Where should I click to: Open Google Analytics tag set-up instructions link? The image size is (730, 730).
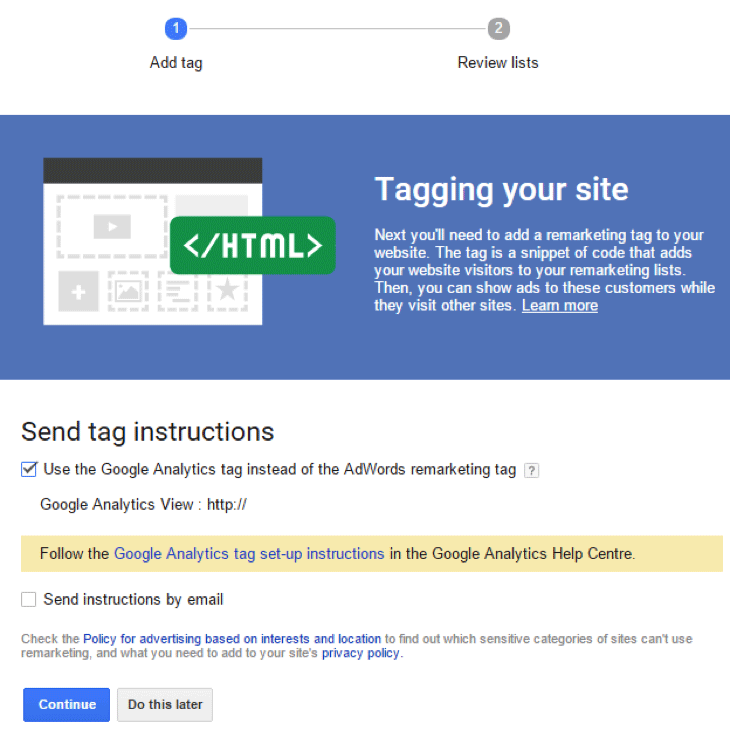click(249, 554)
